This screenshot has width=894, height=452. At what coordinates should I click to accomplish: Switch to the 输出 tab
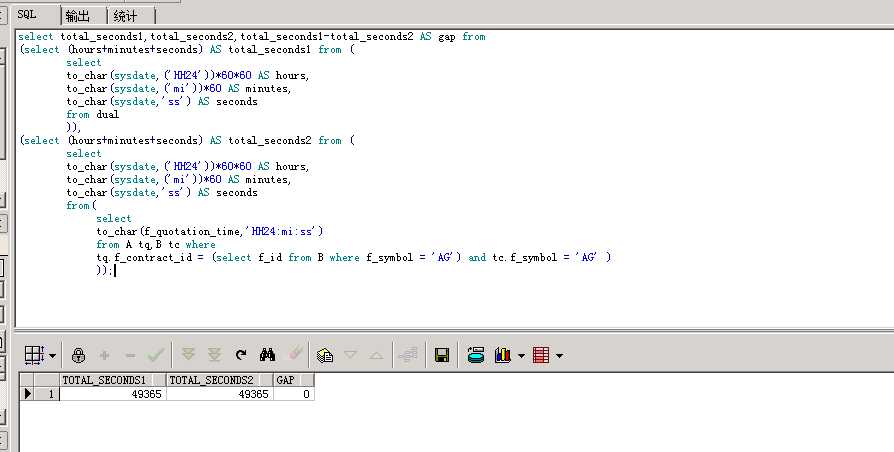coord(77,16)
